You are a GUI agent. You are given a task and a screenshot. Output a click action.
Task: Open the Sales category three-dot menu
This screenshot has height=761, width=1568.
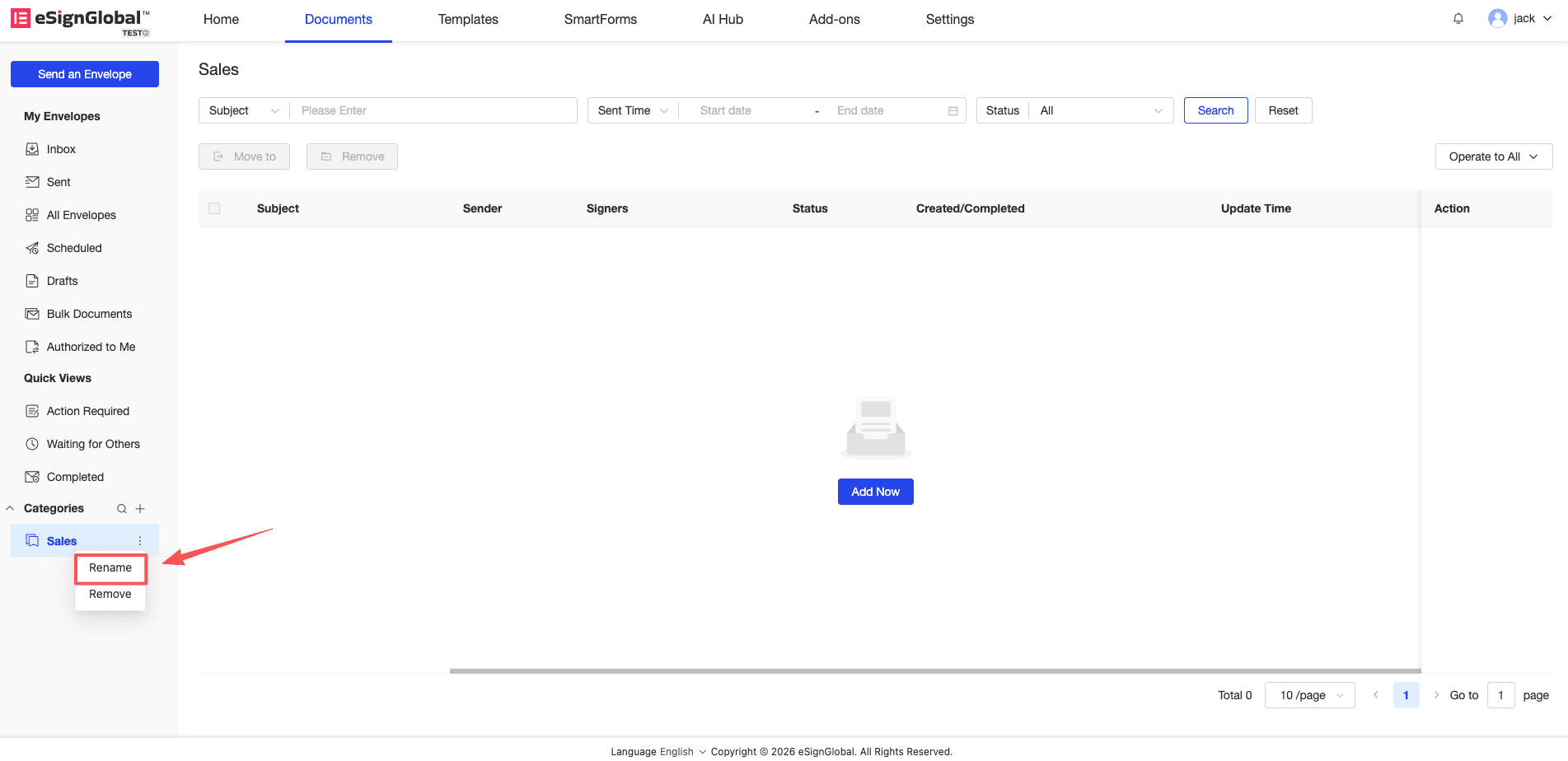140,541
